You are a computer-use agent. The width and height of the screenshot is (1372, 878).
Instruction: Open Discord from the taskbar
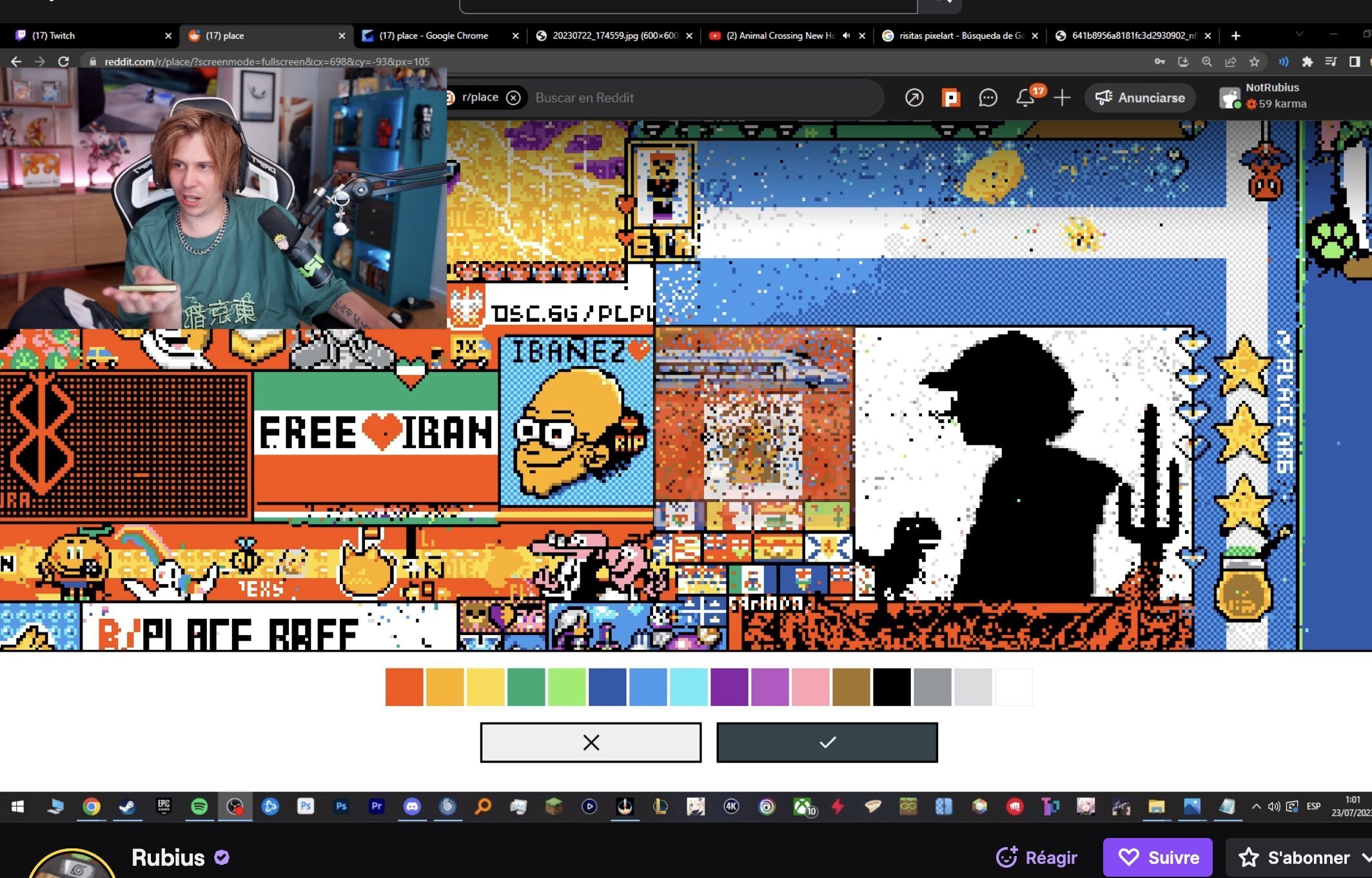click(412, 806)
